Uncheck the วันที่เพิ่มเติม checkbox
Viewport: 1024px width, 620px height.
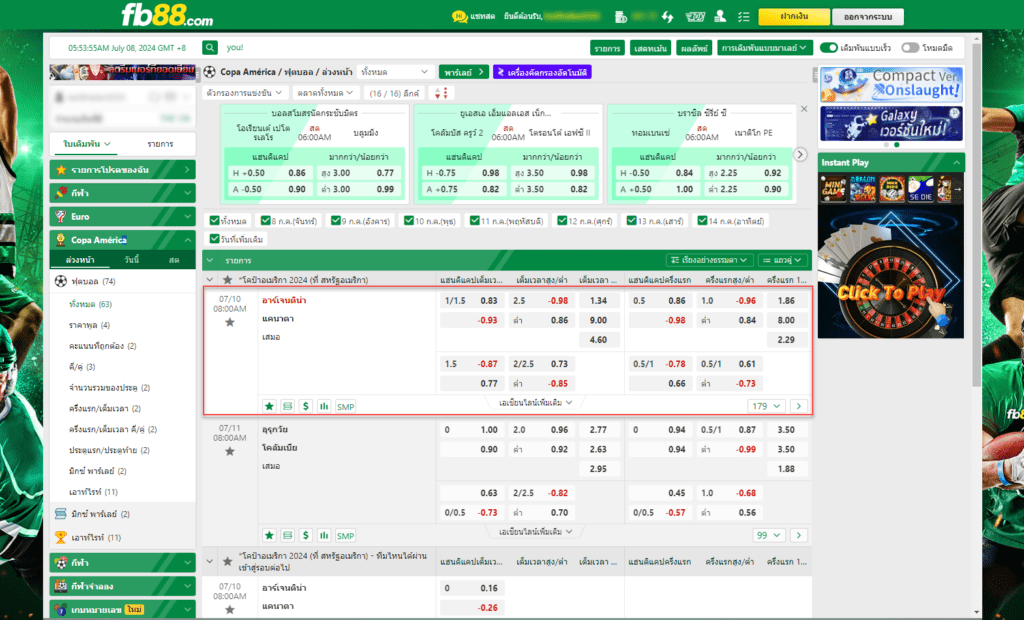click(214, 239)
